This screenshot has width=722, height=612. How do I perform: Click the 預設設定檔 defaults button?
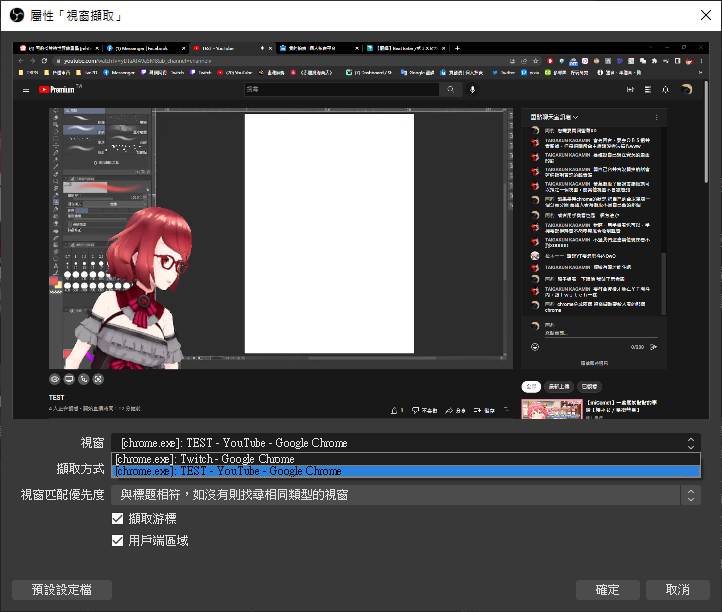point(62,590)
